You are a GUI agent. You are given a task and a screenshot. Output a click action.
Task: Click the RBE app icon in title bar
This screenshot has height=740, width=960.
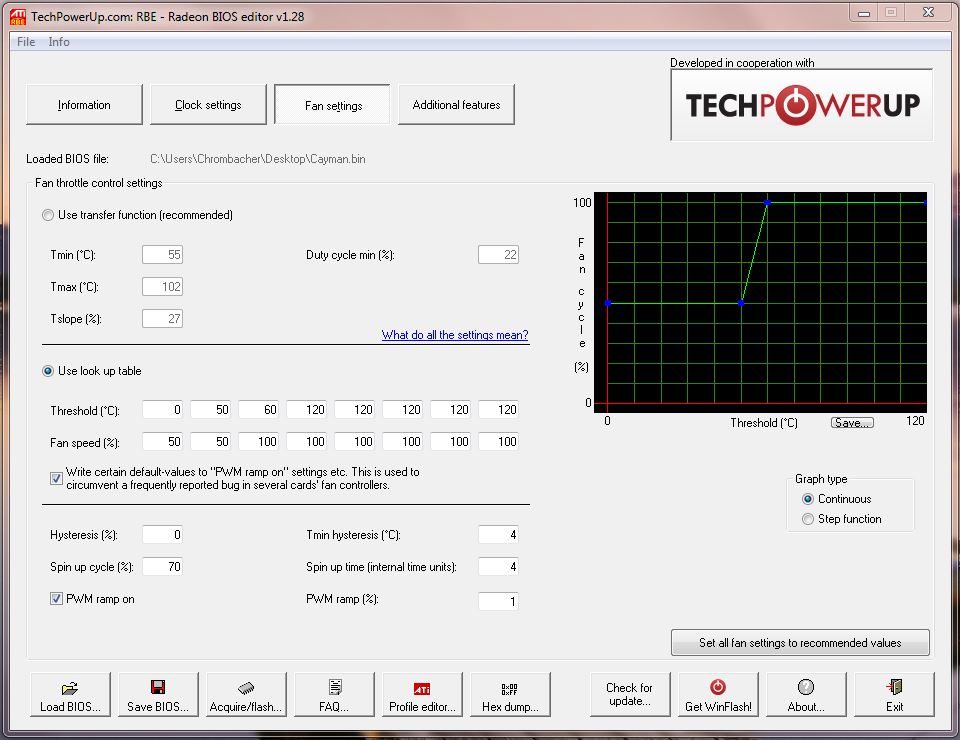click(18, 17)
